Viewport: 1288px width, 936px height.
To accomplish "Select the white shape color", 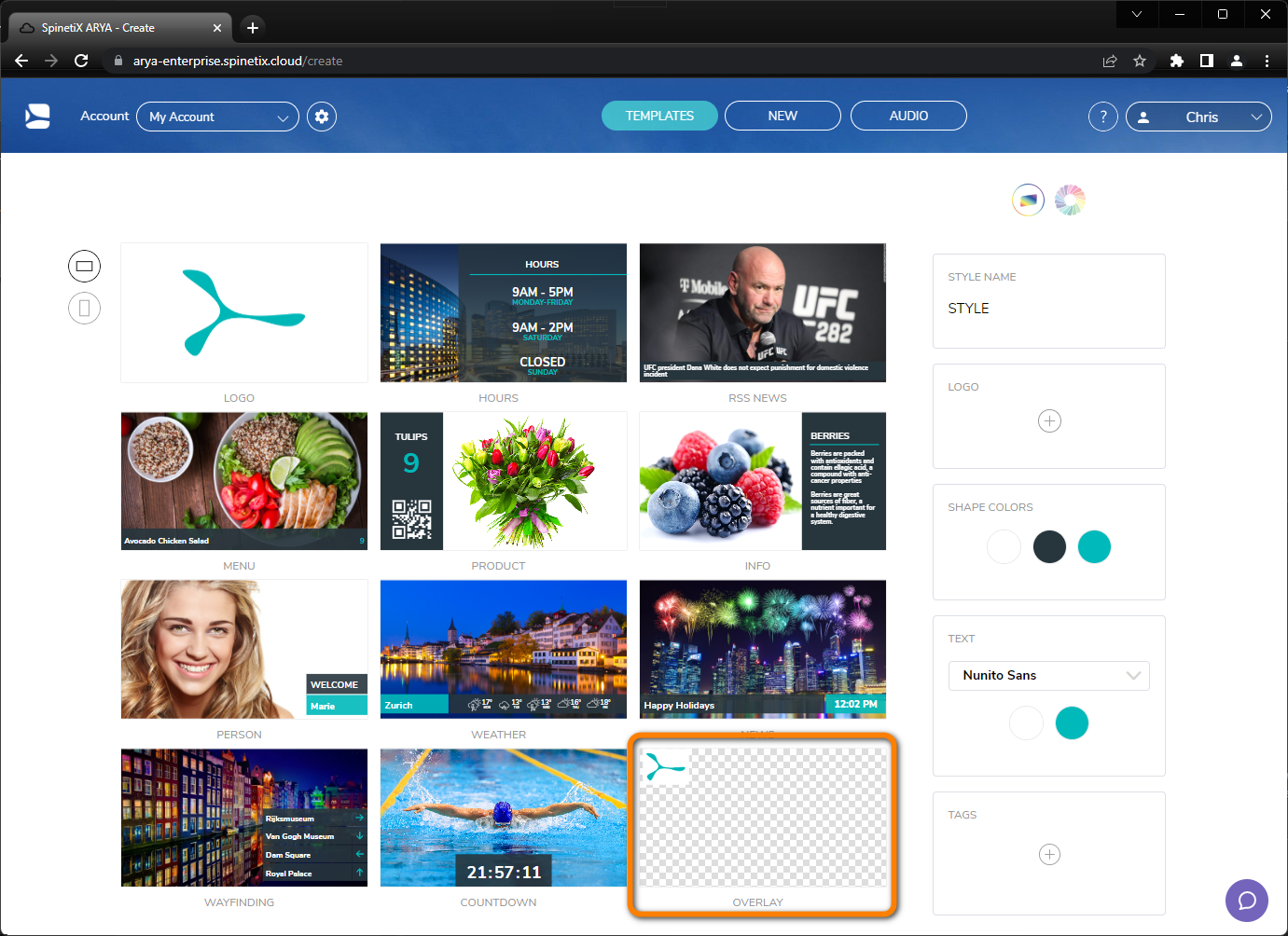I will click(x=1004, y=547).
